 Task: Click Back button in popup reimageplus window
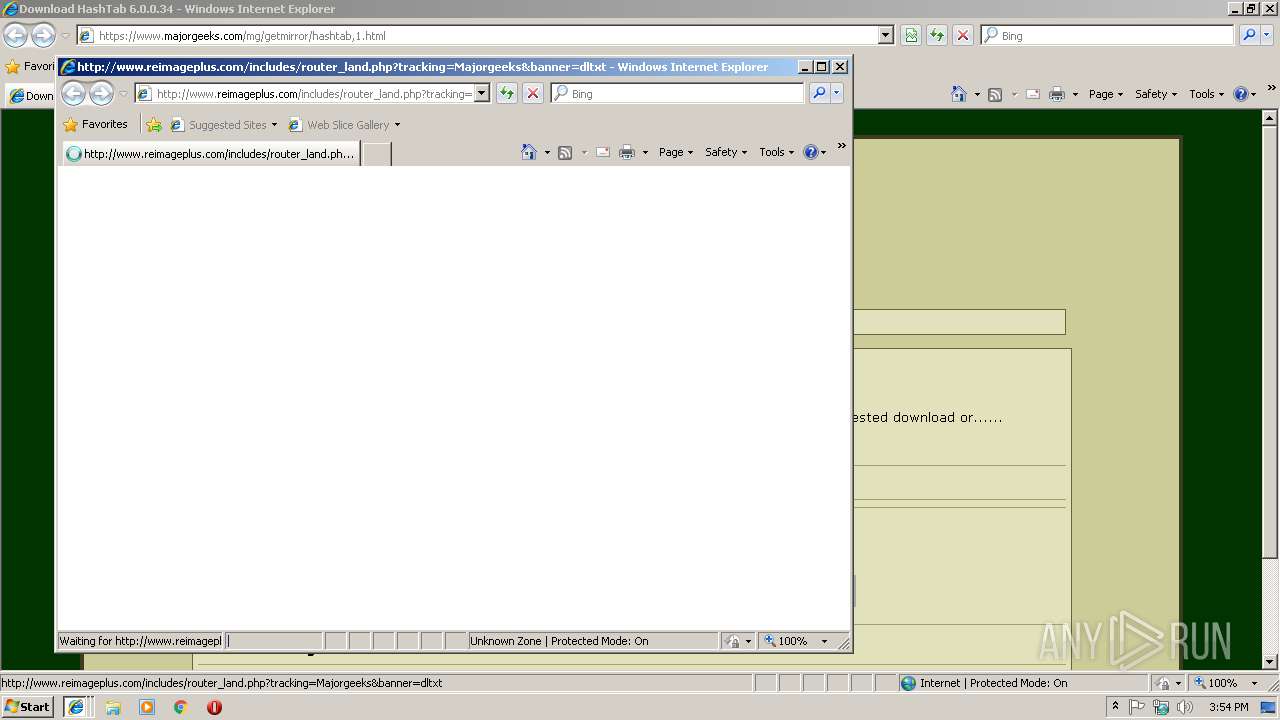click(x=74, y=94)
